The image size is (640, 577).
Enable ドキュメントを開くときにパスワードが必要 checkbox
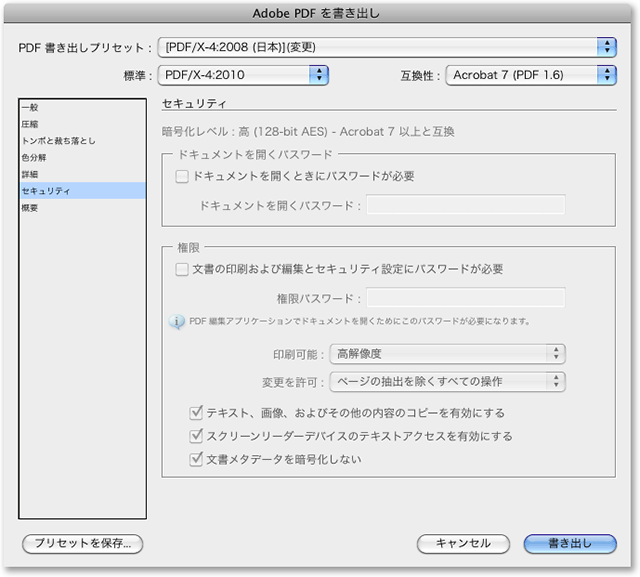click(182, 176)
